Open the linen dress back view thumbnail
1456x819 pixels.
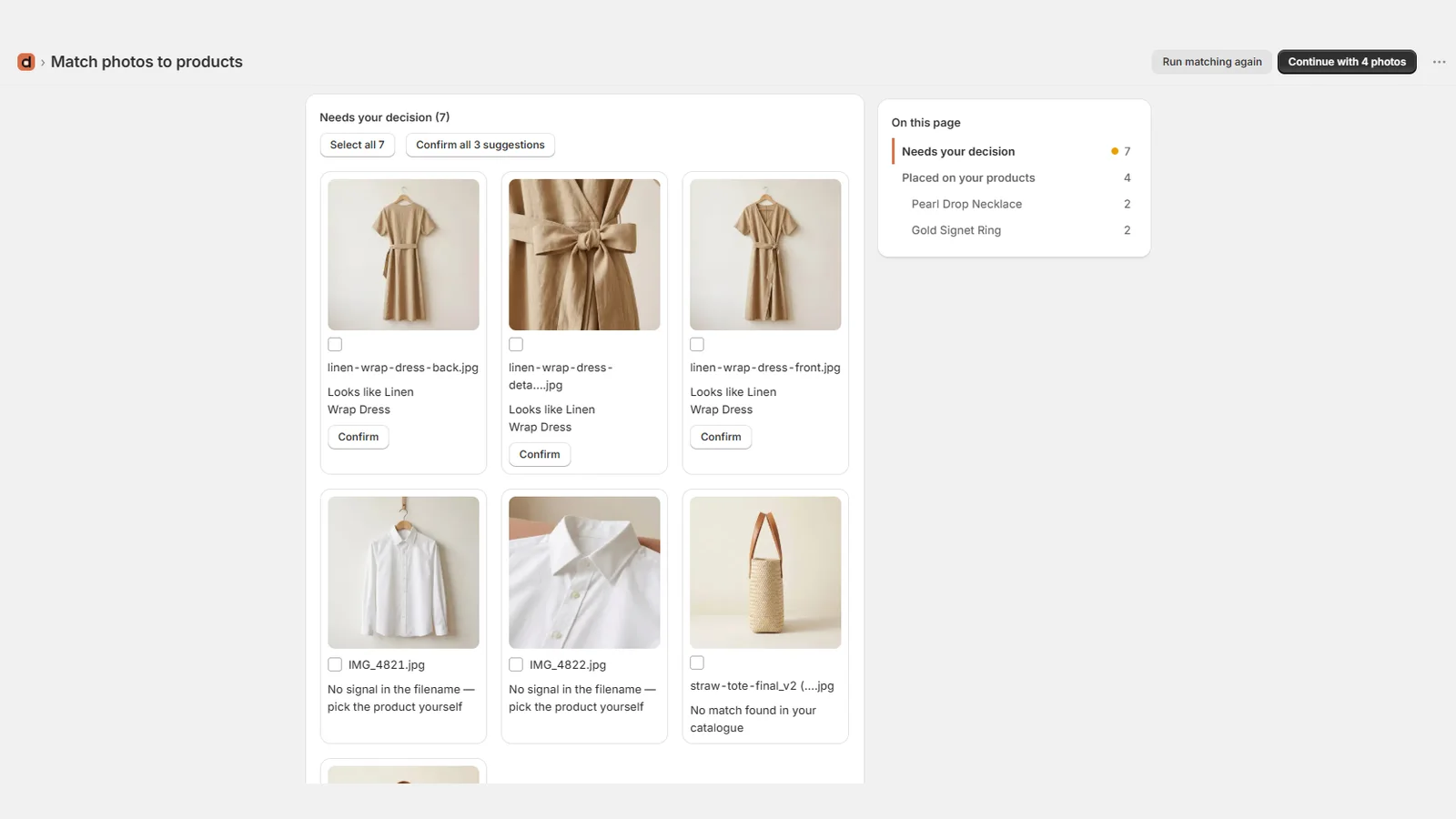pyautogui.click(x=403, y=255)
